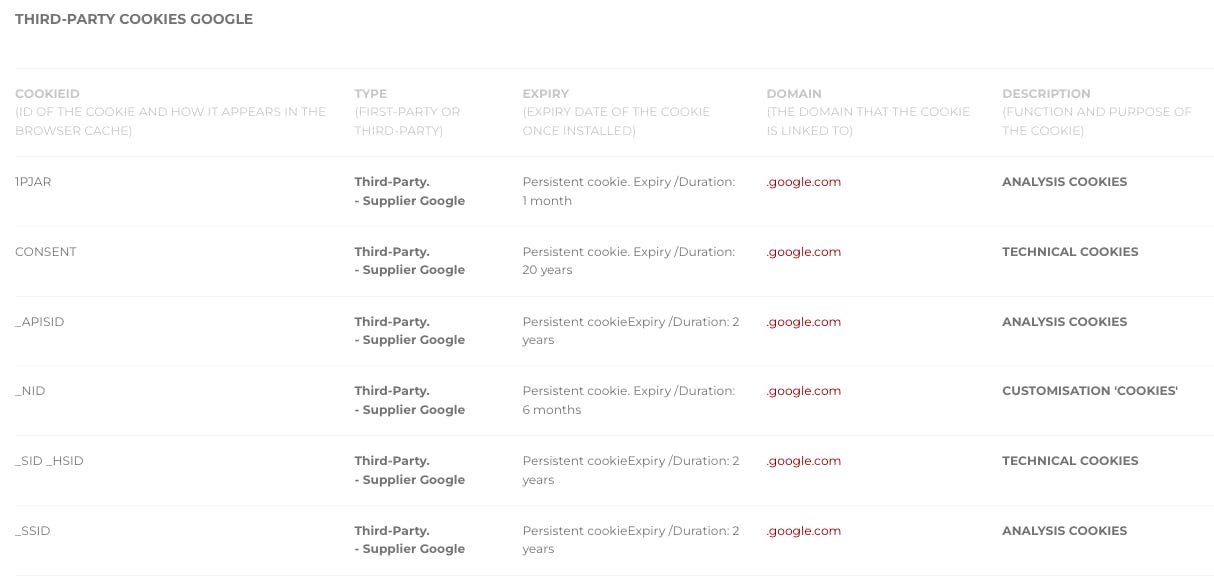Click Technical Cookies in the CONSENT row
1214x580 pixels.
[1070, 252]
